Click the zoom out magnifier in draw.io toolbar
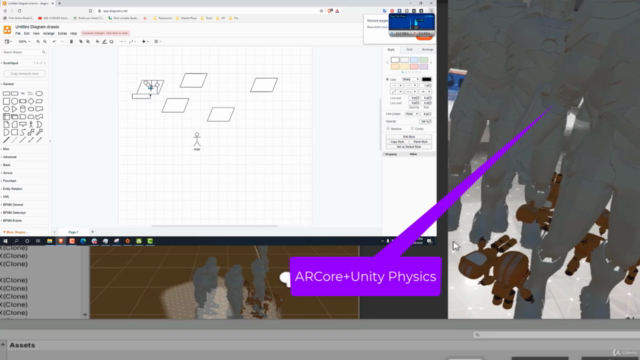This screenshot has width=640, height=360. pyautogui.click(x=45, y=42)
